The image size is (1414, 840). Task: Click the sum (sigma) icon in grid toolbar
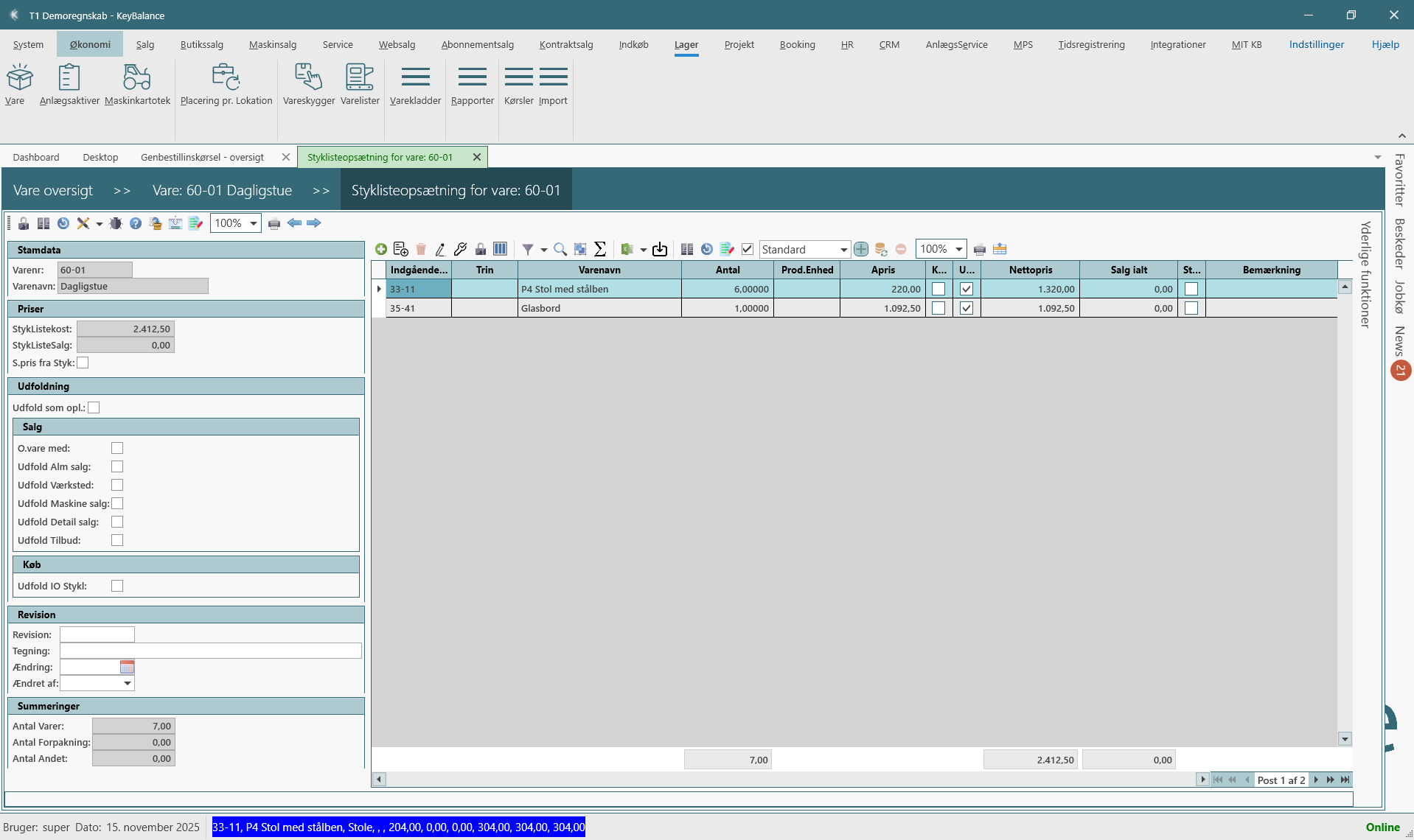(600, 250)
